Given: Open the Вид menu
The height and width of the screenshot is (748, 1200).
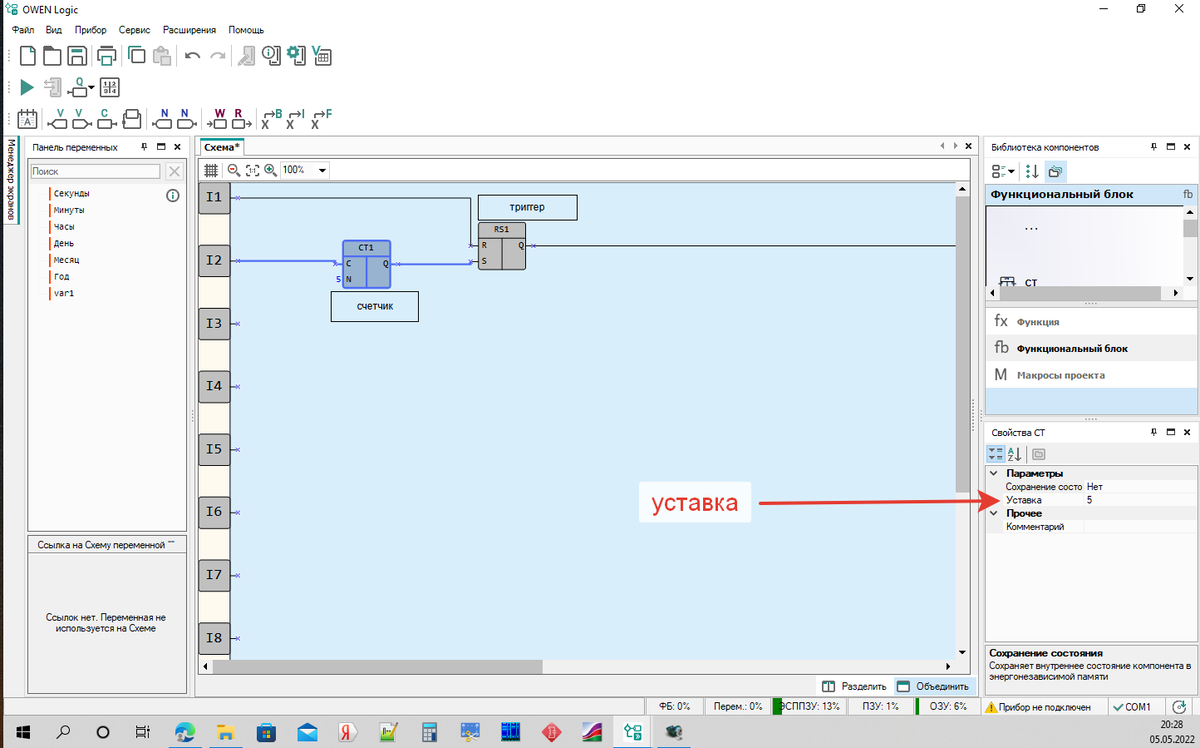Looking at the screenshot, I should point(53,30).
